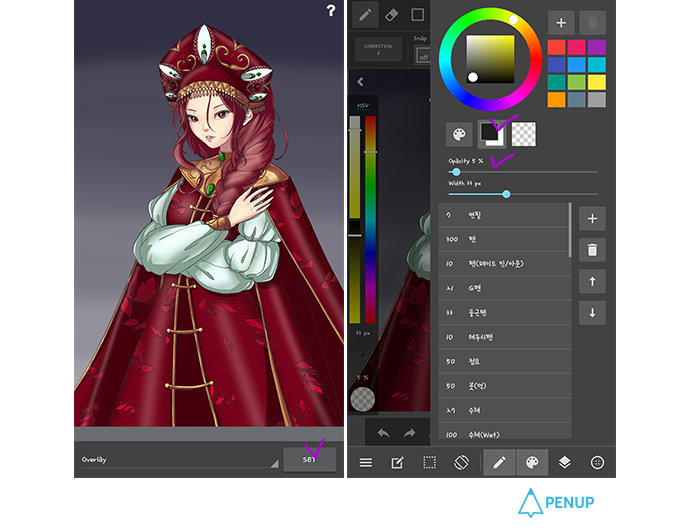Choose the pink palette swatch

coord(576,48)
